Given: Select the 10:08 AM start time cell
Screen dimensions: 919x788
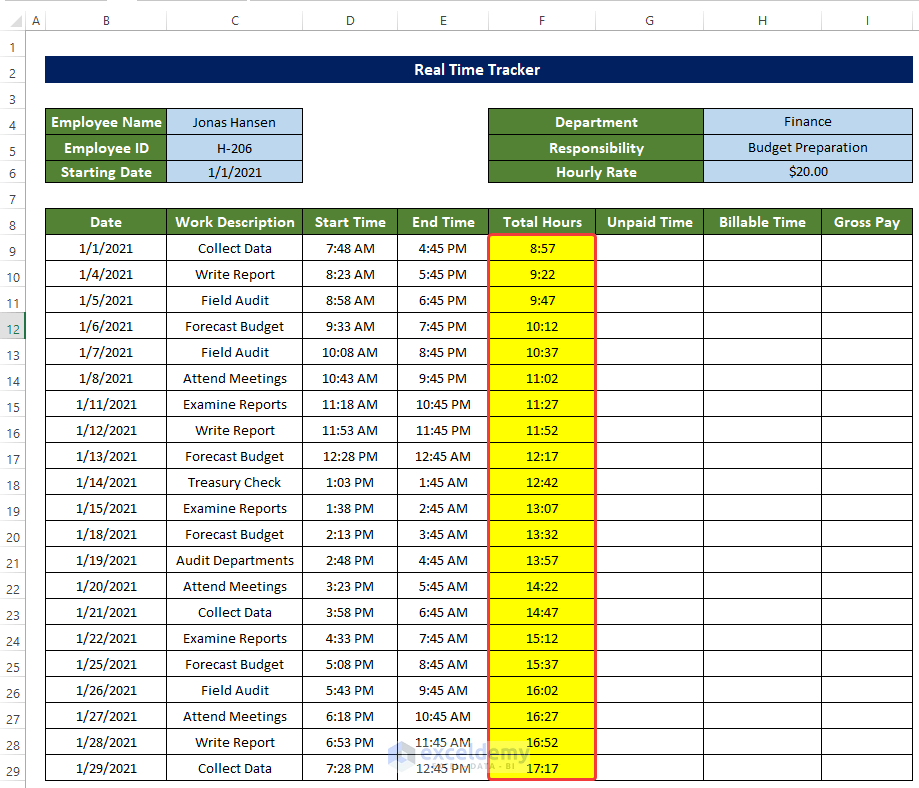Looking at the screenshot, I should 350,352.
